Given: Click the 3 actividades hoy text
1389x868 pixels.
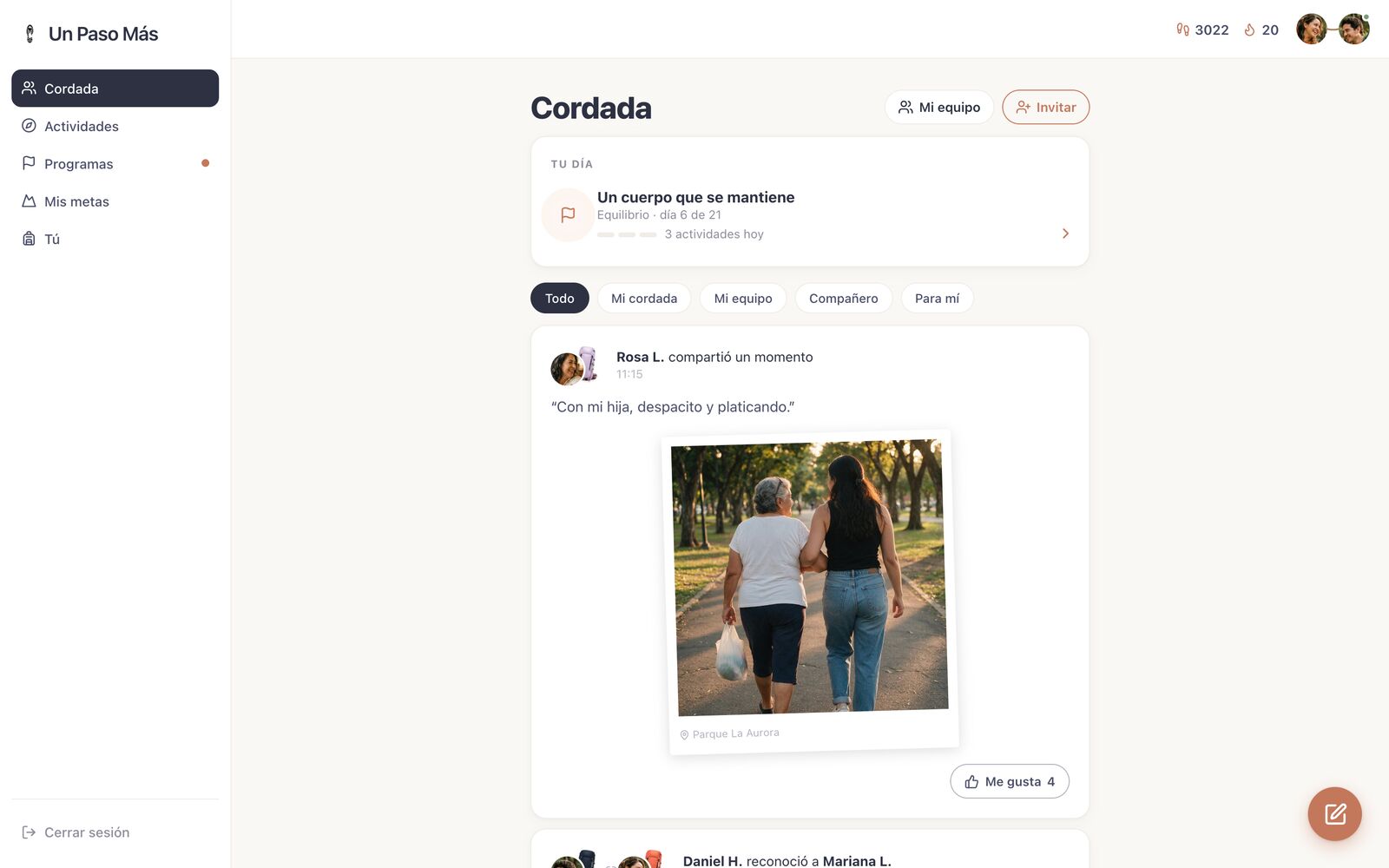Looking at the screenshot, I should (x=714, y=234).
